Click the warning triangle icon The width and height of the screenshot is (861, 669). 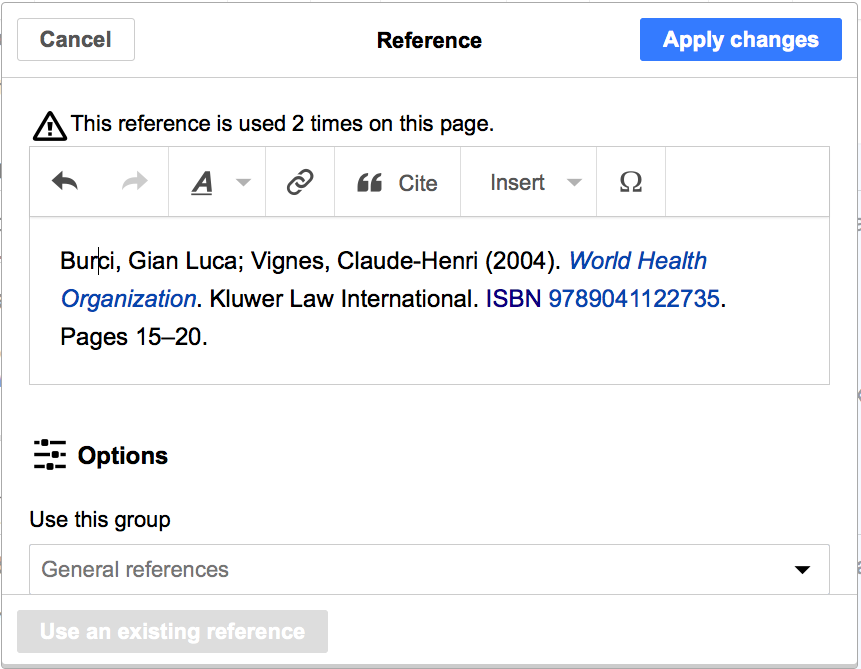pyautogui.click(x=49, y=126)
